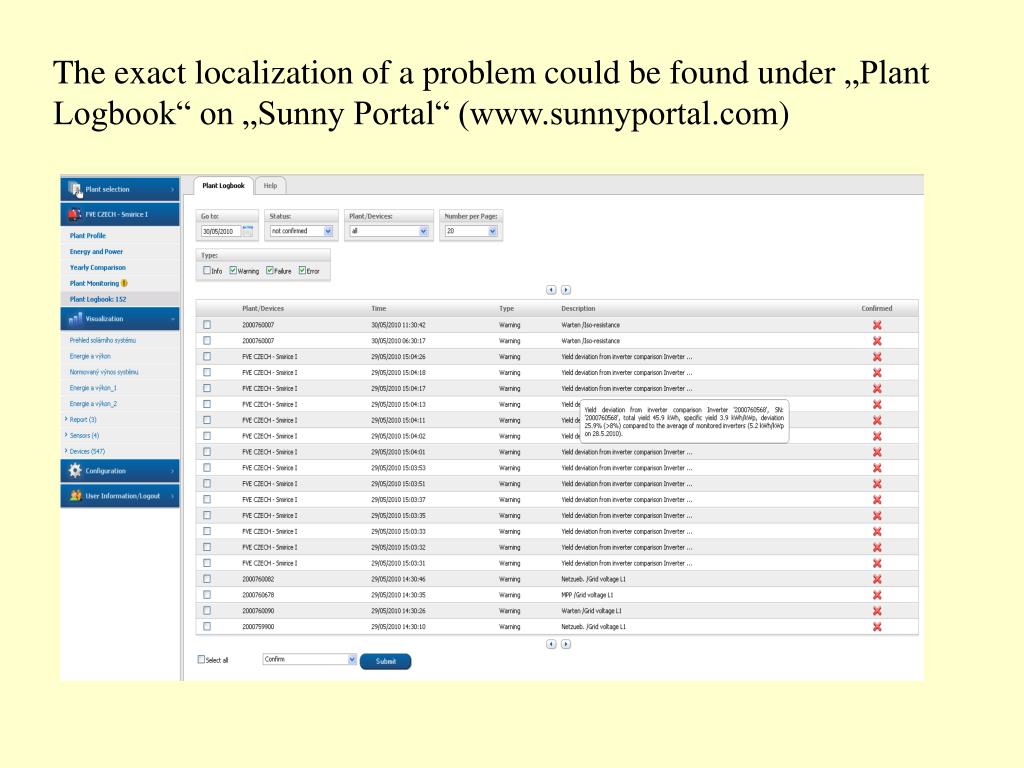Click red X for 29/05/2010 15:04:17 entry
This screenshot has height=768, width=1024.
[x=877, y=389]
